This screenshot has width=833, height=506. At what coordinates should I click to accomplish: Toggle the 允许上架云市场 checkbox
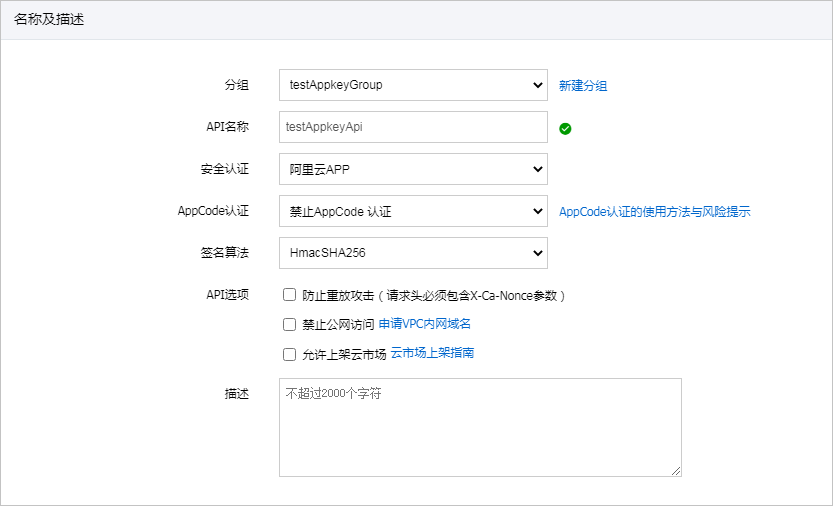pos(290,355)
